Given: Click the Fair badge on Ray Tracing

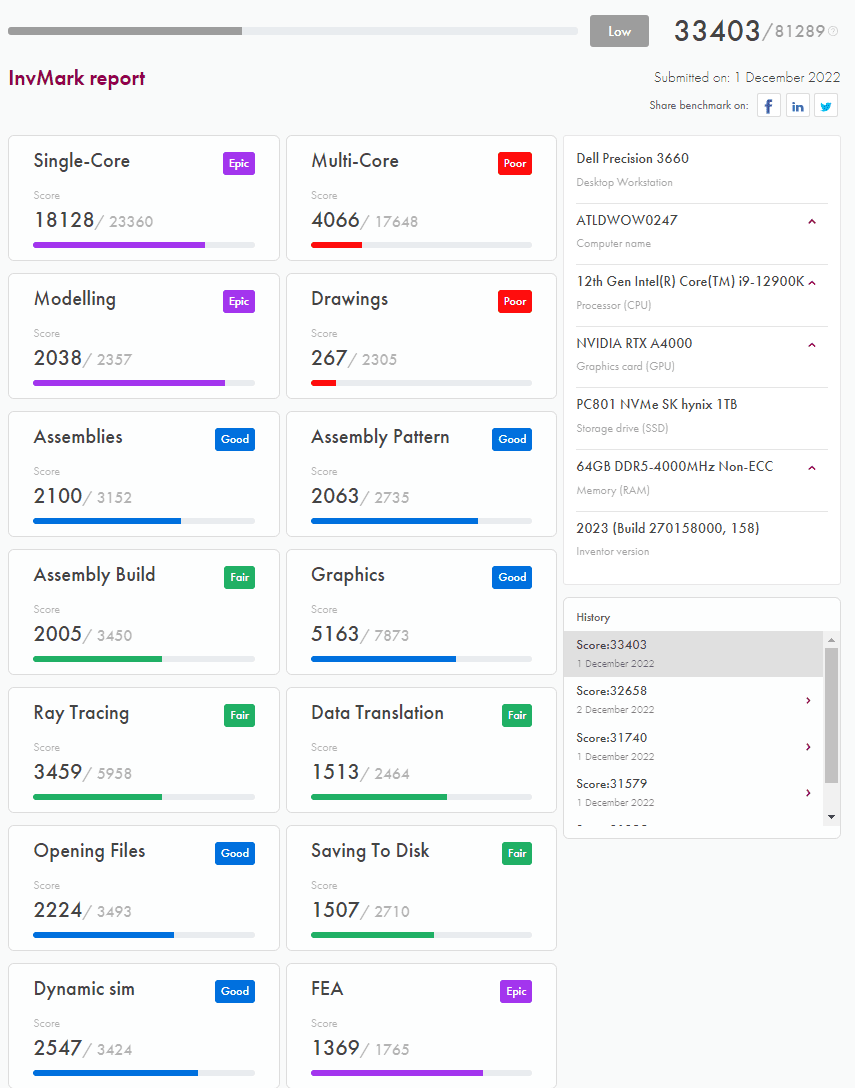Looking at the screenshot, I should click(x=239, y=715).
